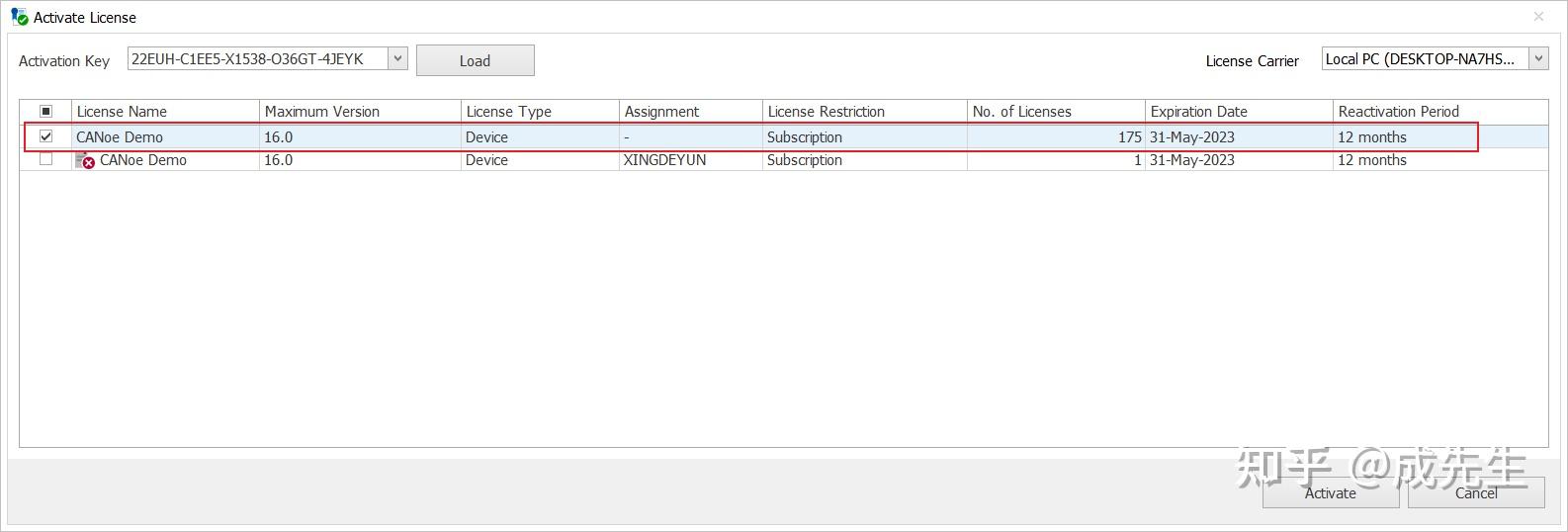Click 16.0 version in the XINGDEYUN row
The image size is (1568, 532).
[x=278, y=160]
